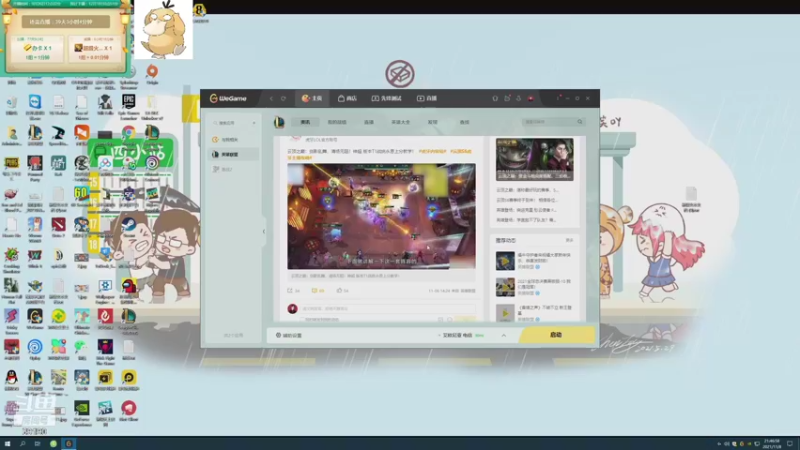Screen dimensions: 800x450
Task: Select the highlighted League of Legends sidebar entry
Action: point(233,154)
